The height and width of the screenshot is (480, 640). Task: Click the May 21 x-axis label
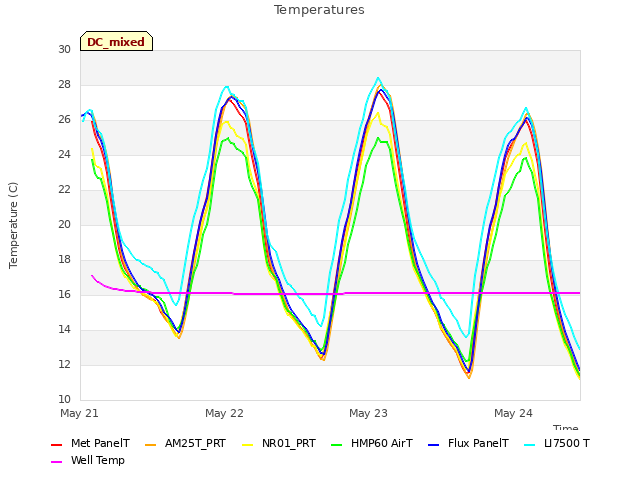point(79,413)
